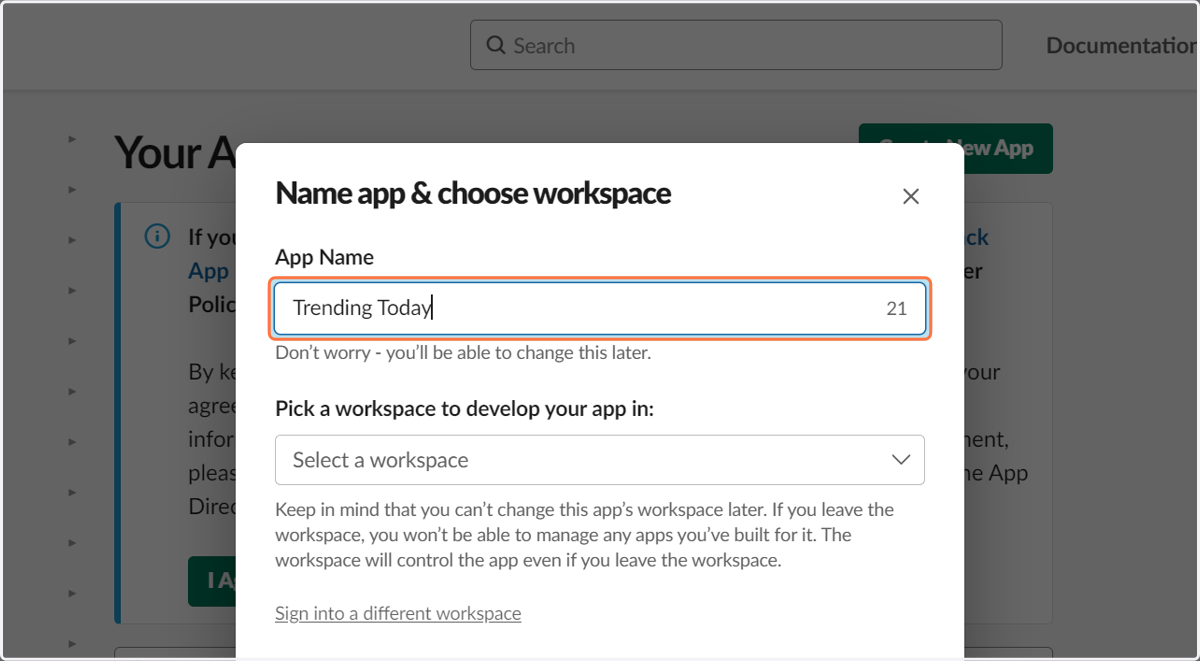Click the "App Name" label
The image size is (1200, 661).
click(324, 257)
